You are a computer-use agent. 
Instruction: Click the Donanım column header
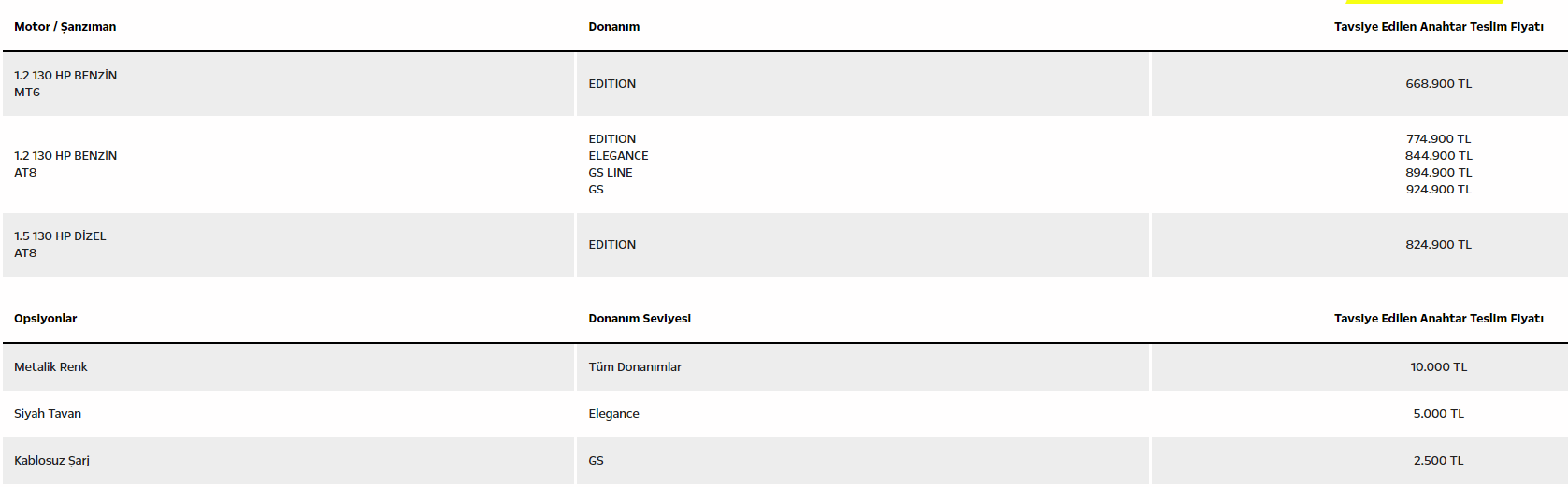pyautogui.click(x=614, y=27)
